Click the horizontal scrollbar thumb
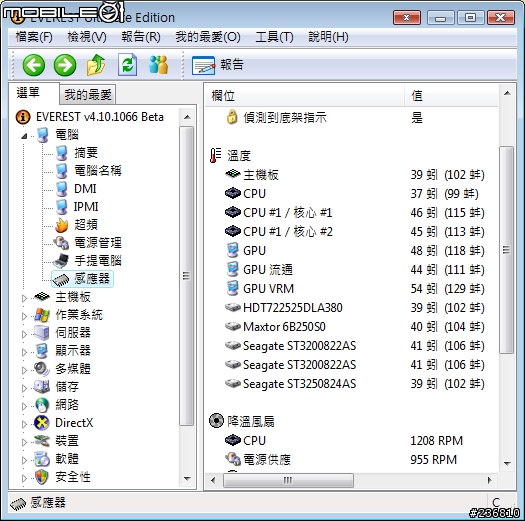The width and height of the screenshot is (525, 521). pos(288,480)
